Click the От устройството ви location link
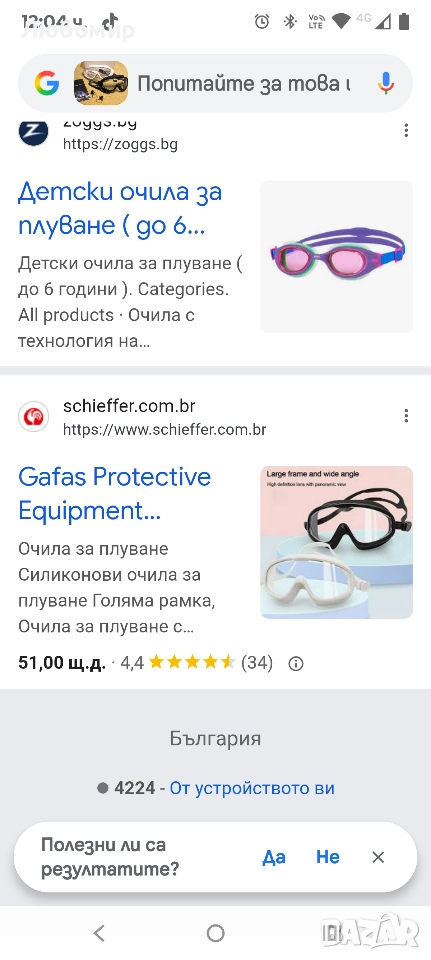The width and height of the screenshot is (431, 960). [252, 788]
